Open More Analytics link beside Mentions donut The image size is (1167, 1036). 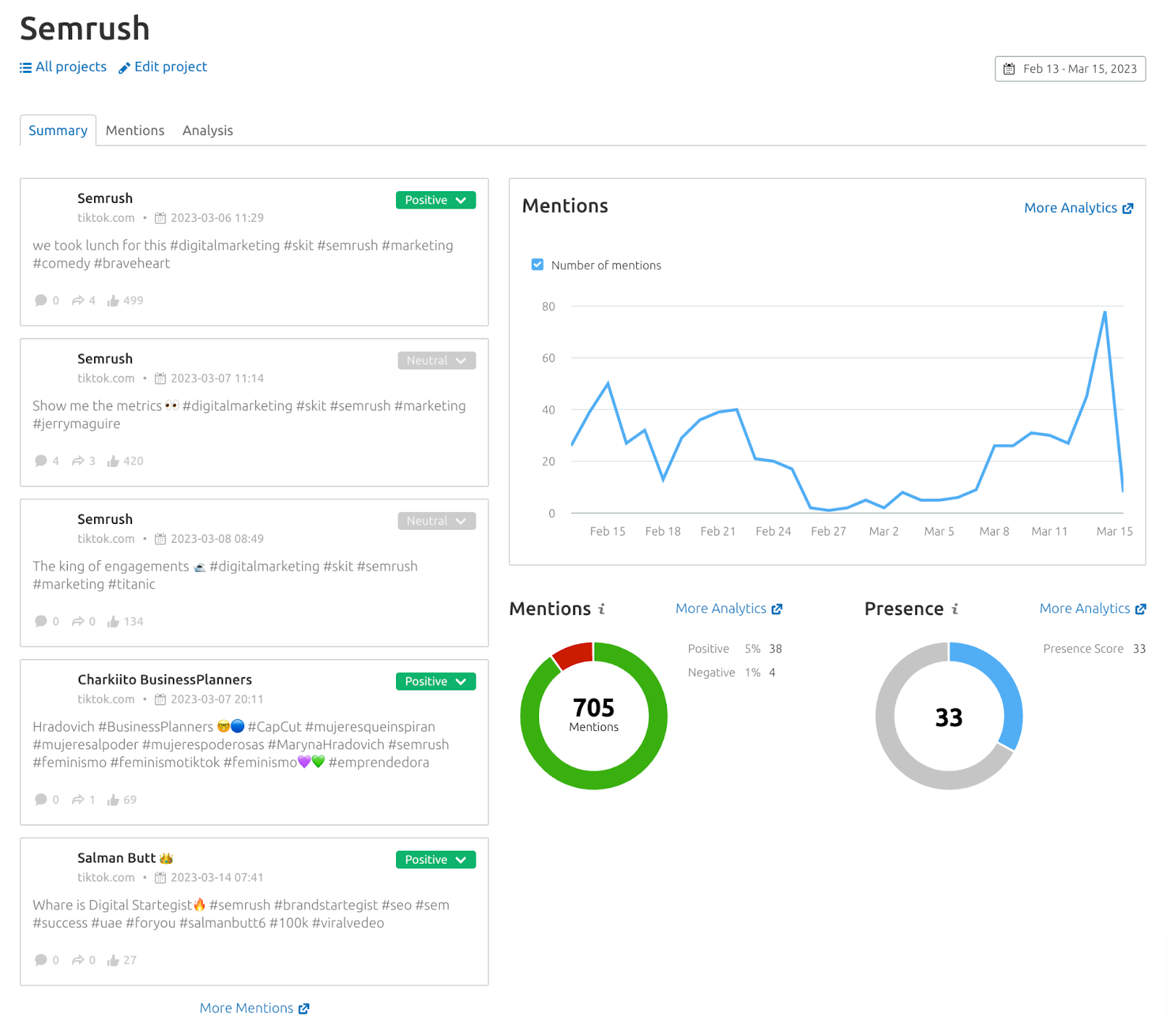[x=729, y=608]
